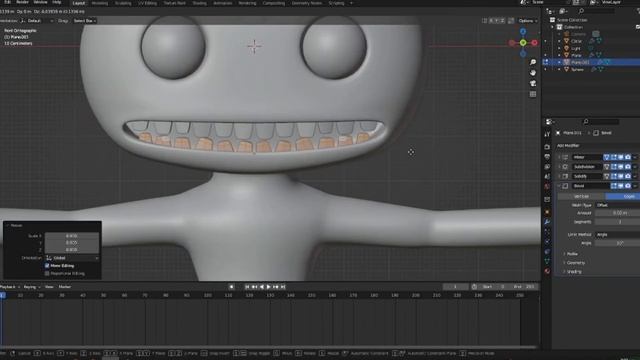
Task: Switch perspective/orthographic grid icon in viewport
Action: pyautogui.click(x=533, y=94)
